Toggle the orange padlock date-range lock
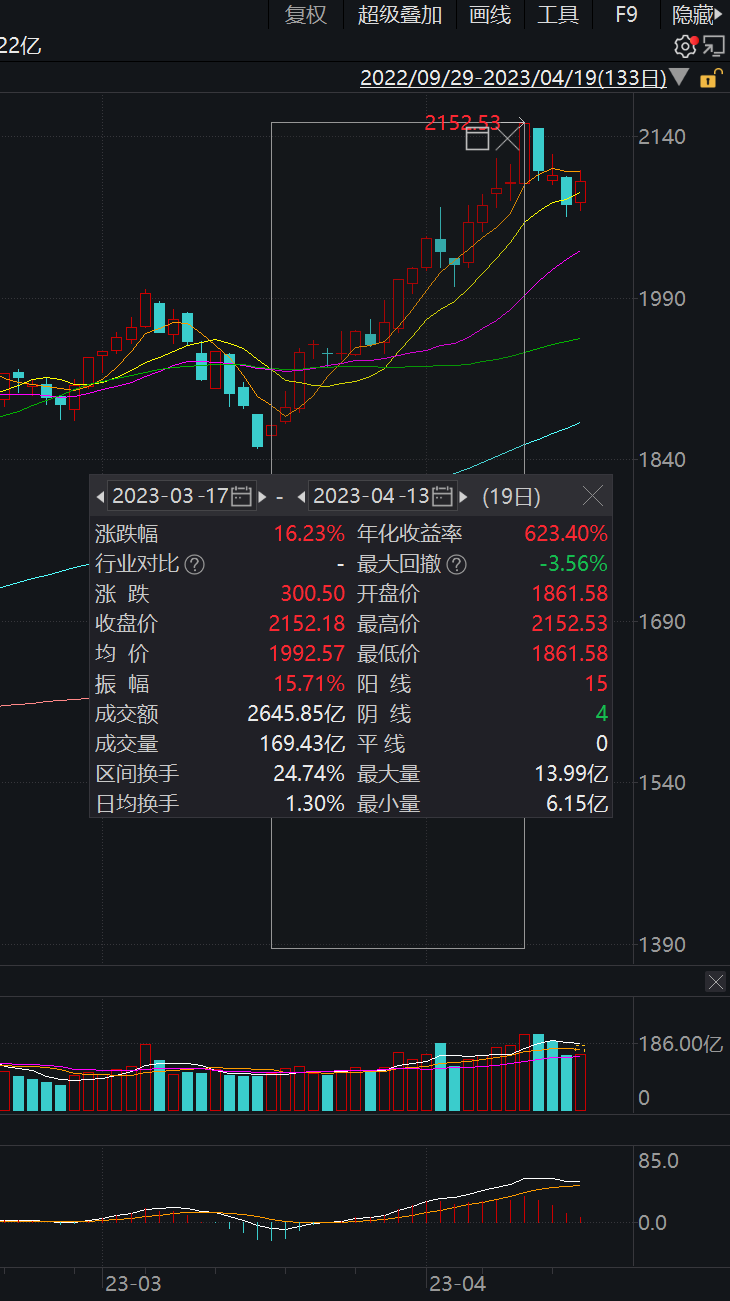 coord(709,78)
